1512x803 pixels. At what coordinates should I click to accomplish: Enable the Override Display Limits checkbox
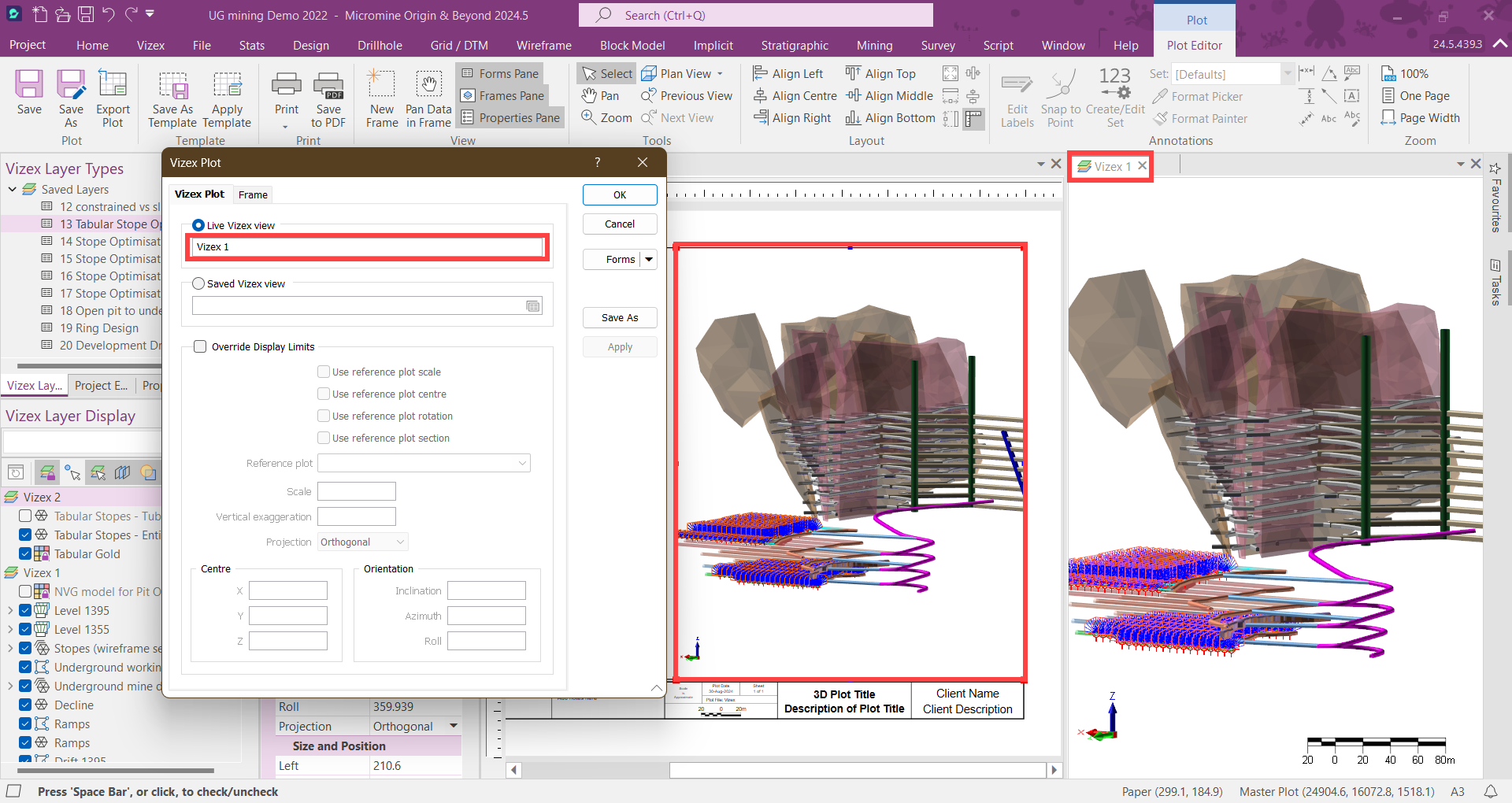point(200,346)
